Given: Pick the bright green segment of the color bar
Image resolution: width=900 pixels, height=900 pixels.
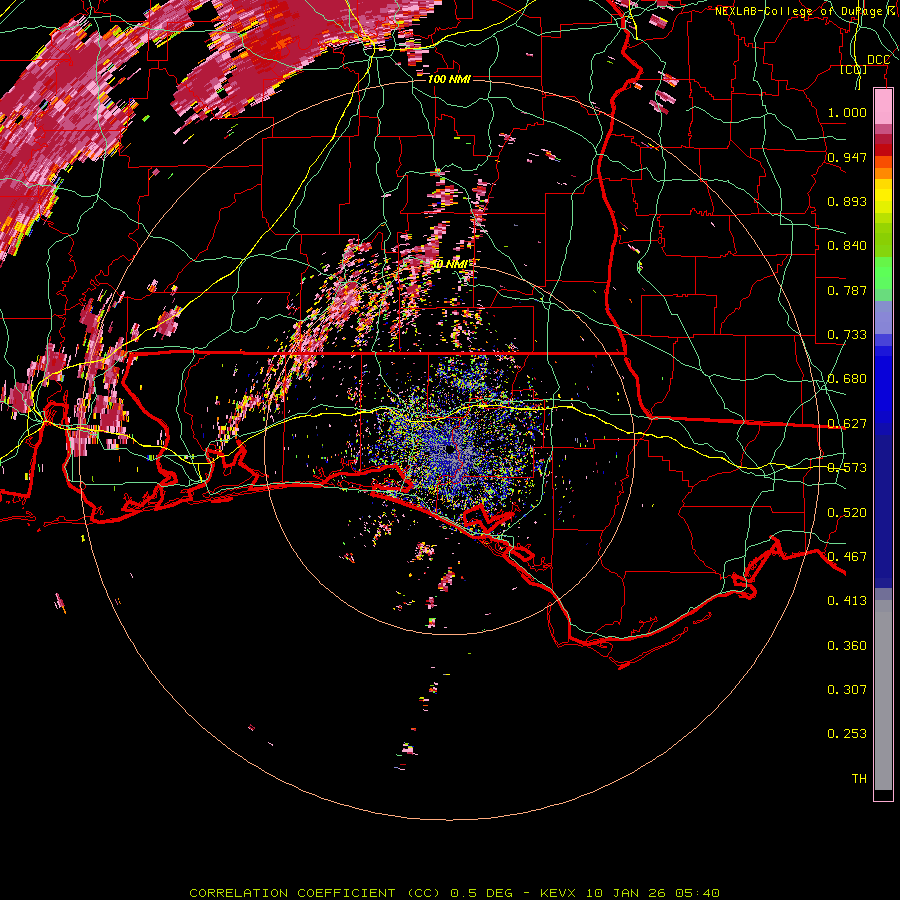Looking at the screenshot, I should [x=883, y=273].
